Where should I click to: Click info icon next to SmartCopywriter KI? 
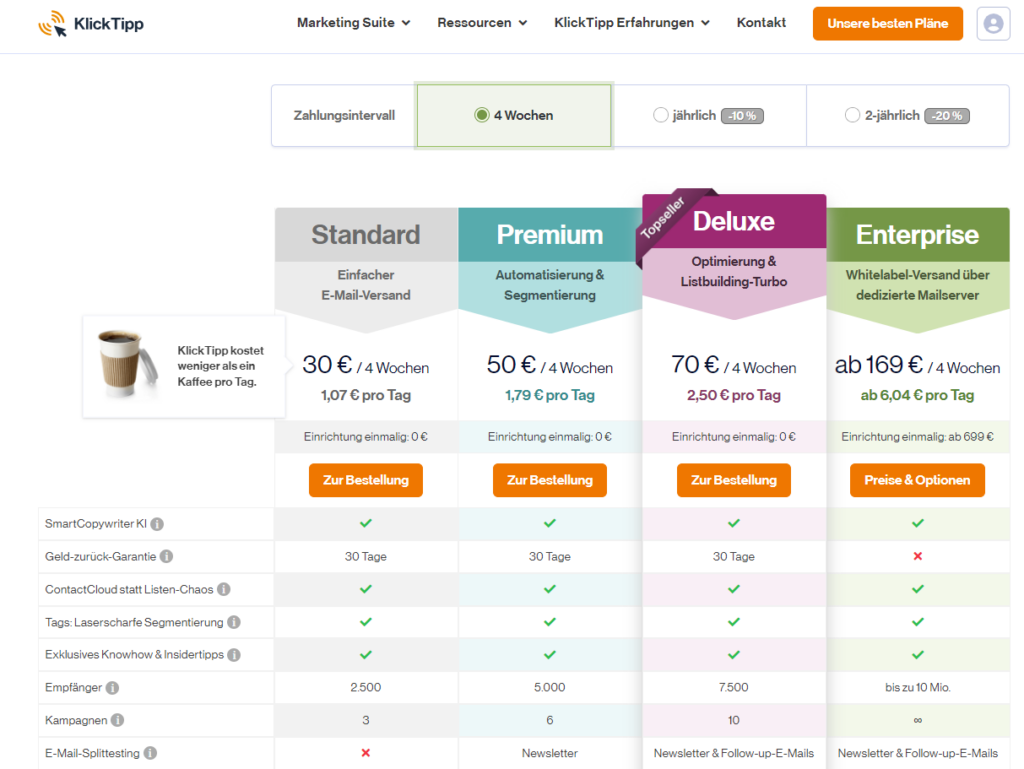pyautogui.click(x=157, y=524)
